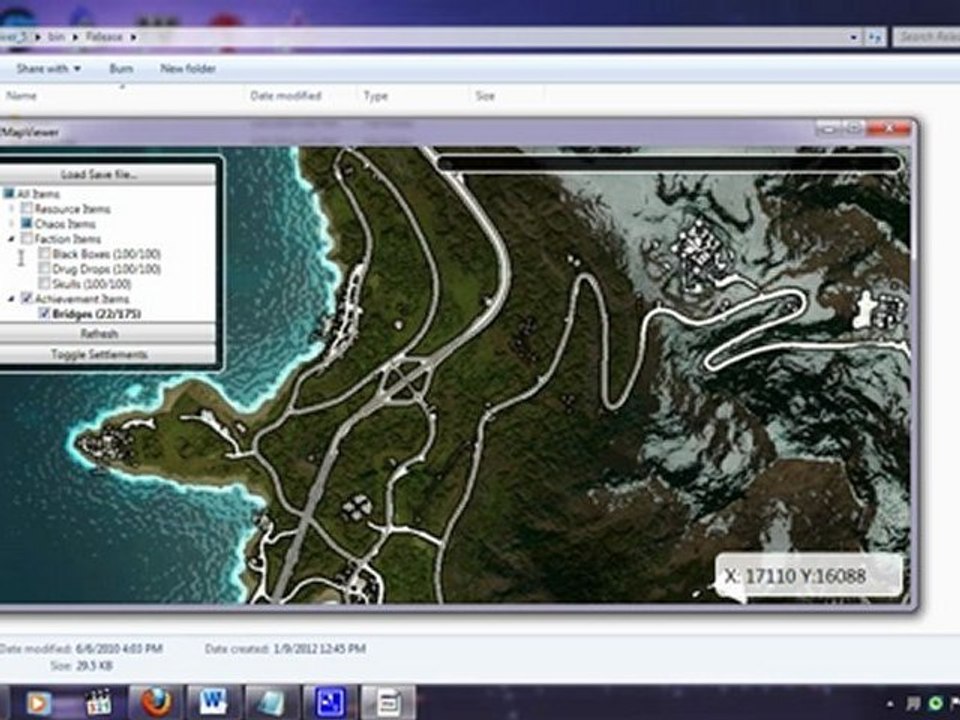Click the green circular tray icon
Screen dimensions: 960x720
pos(936,703)
